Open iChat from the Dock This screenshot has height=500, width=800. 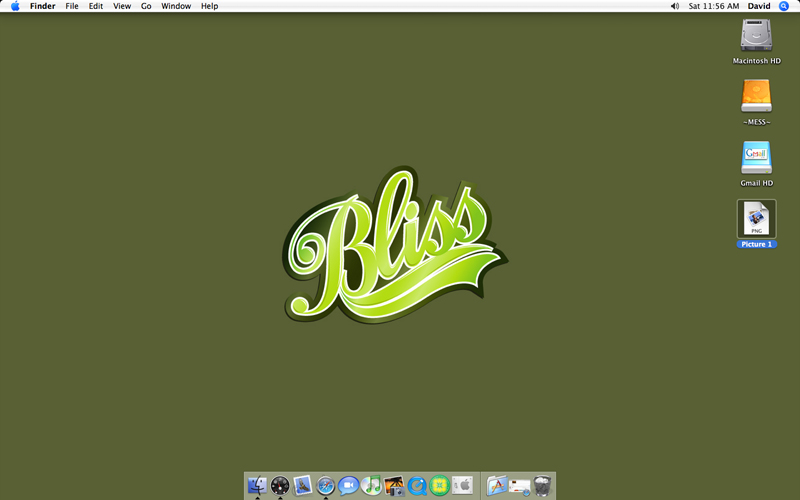pos(348,485)
